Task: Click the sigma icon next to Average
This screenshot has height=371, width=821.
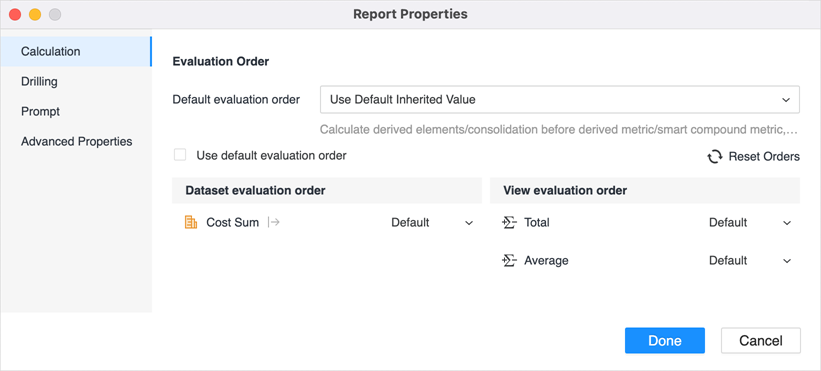Action: [x=509, y=260]
